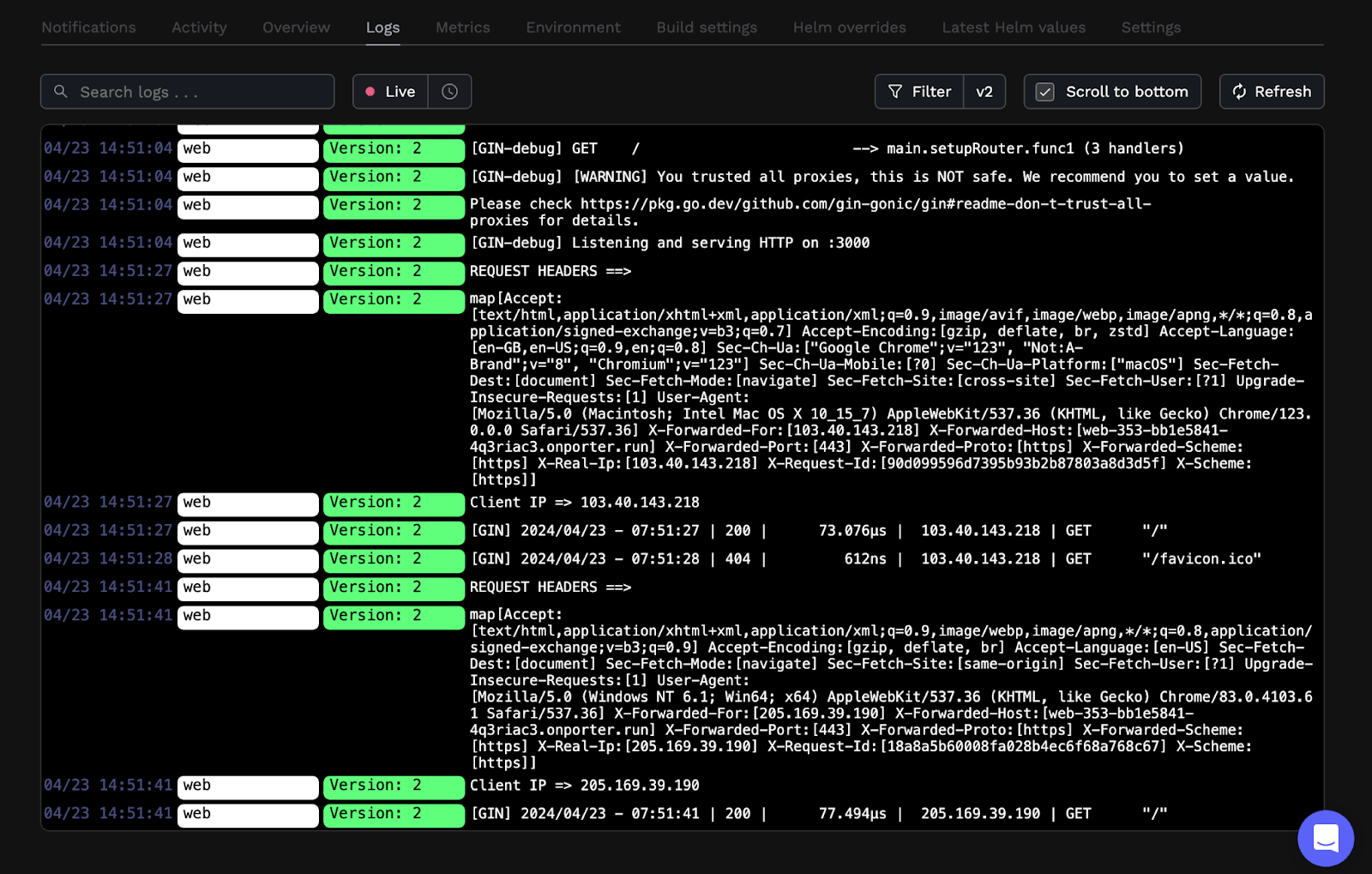
Task: Open the Latest Helm values tab
Action: 1014,27
